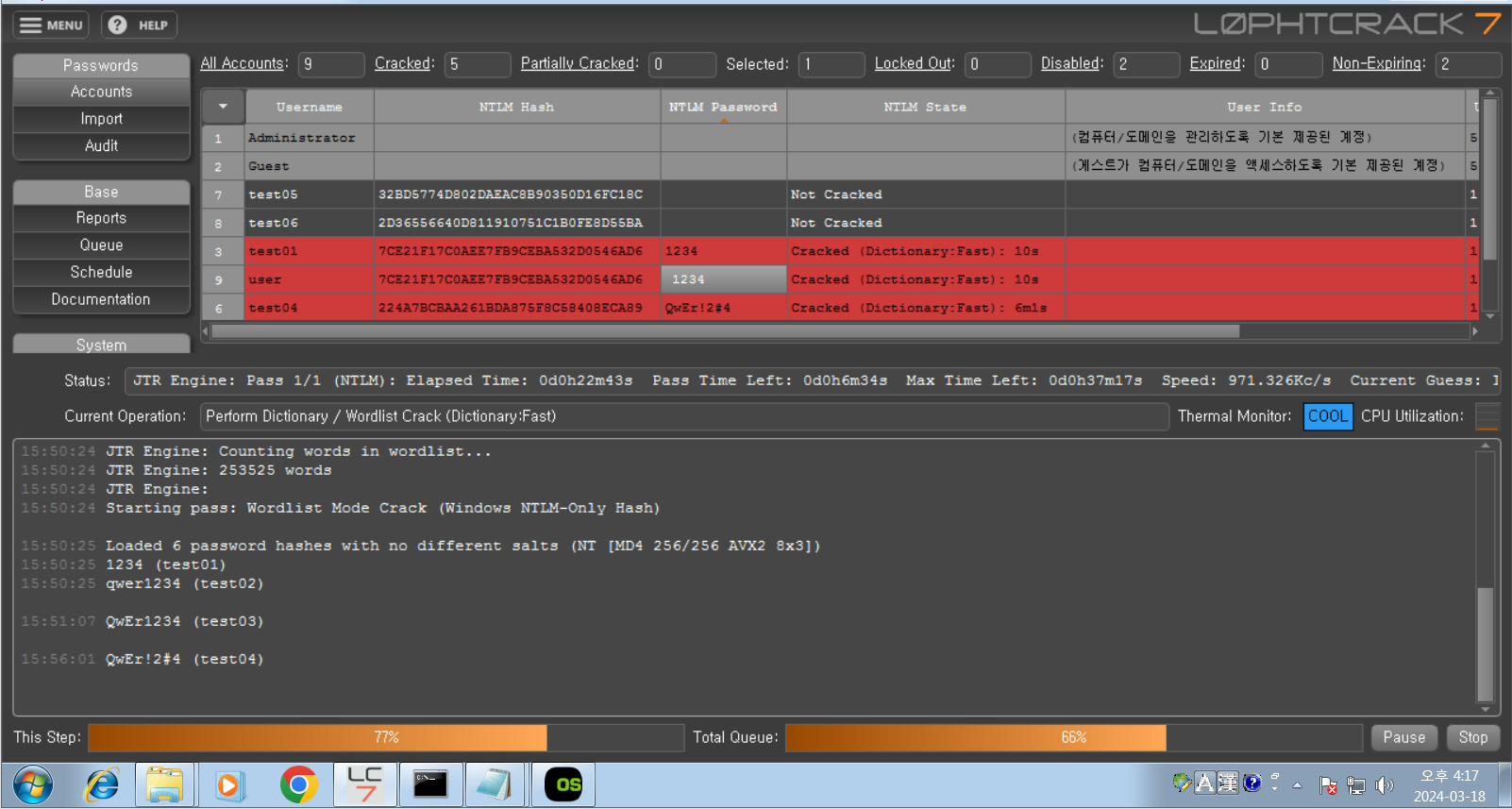
Task: Click the accounts table horizontal scrollbar
Action: pos(725,331)
